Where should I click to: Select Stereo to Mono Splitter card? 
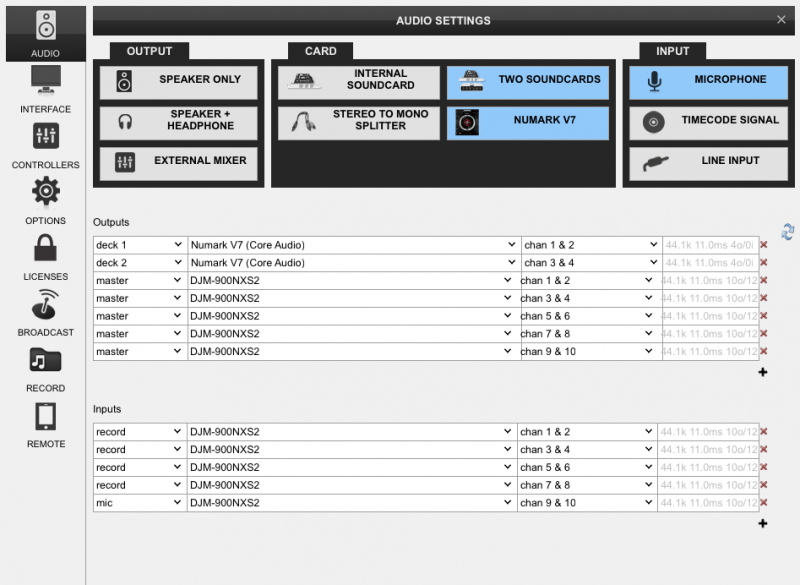click(359, 123)
